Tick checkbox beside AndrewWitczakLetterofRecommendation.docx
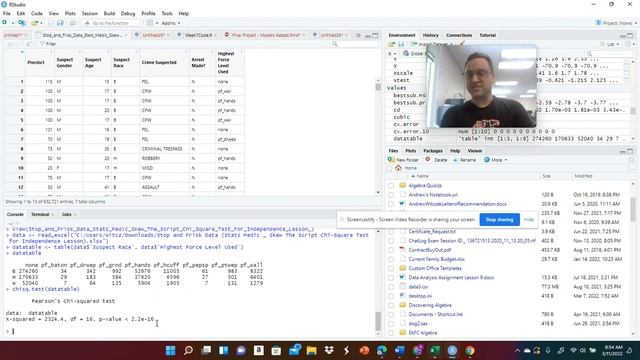 pyautogui.click(x=391, y=204)
